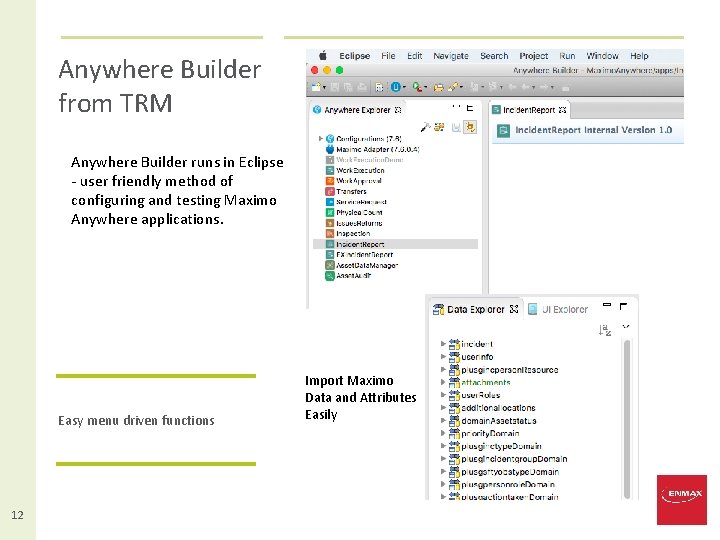Click the pencil search toolbar icon

click(x=453, y=87)
